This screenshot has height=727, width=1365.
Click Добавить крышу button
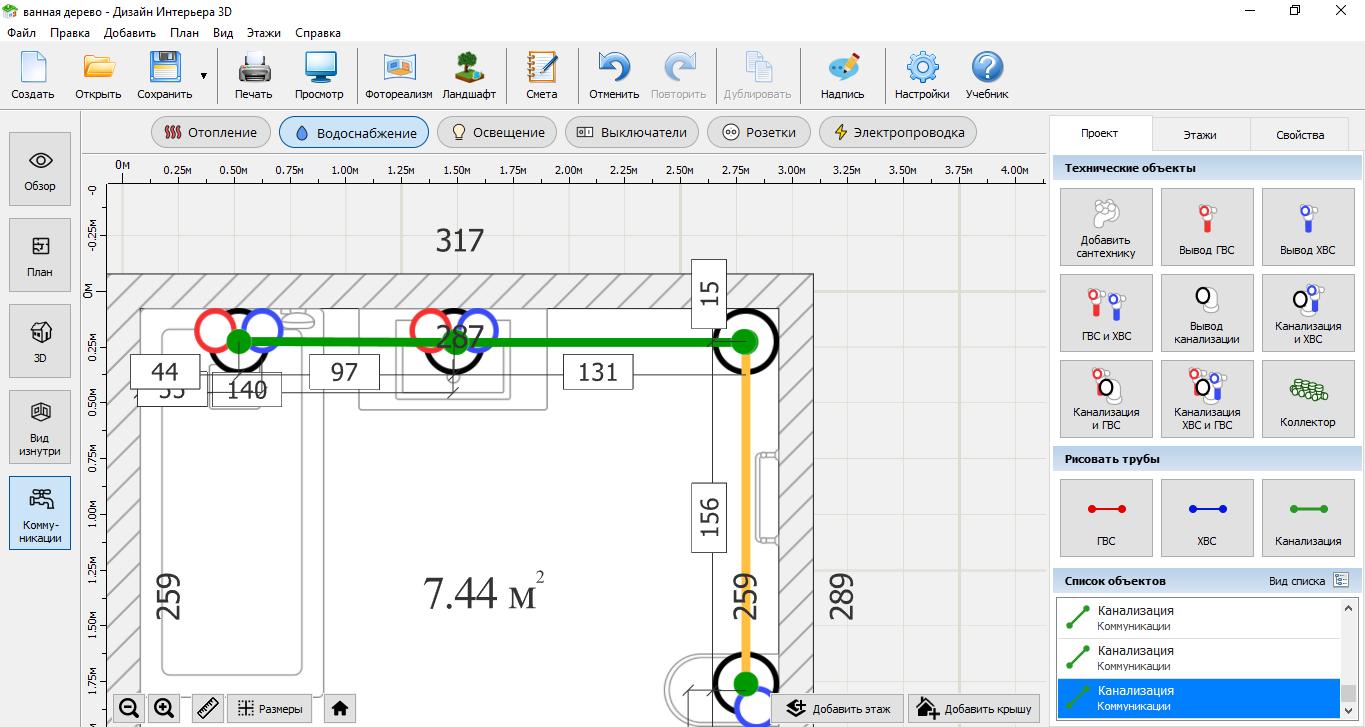pos(974,708)
